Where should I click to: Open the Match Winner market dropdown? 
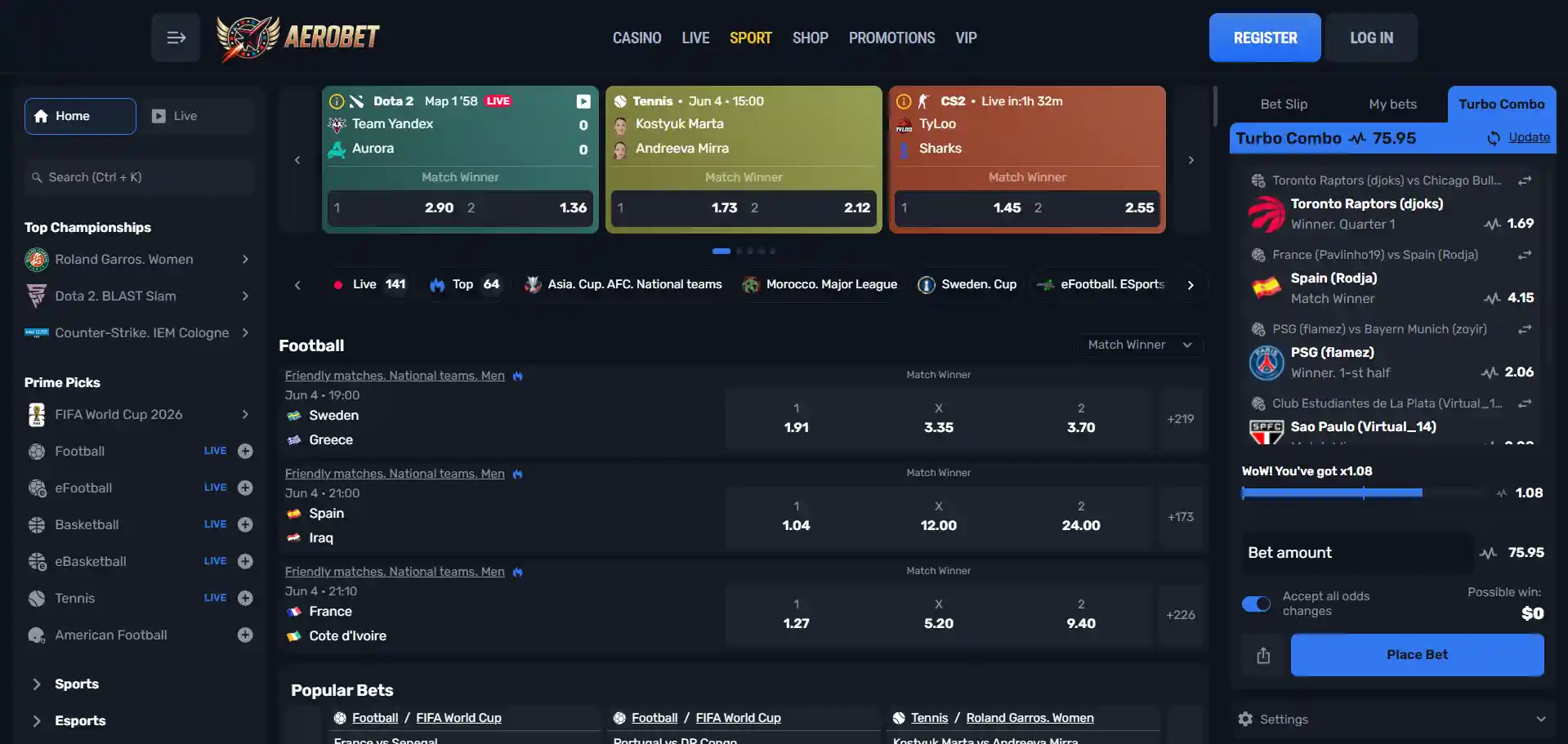[1140, 345]
